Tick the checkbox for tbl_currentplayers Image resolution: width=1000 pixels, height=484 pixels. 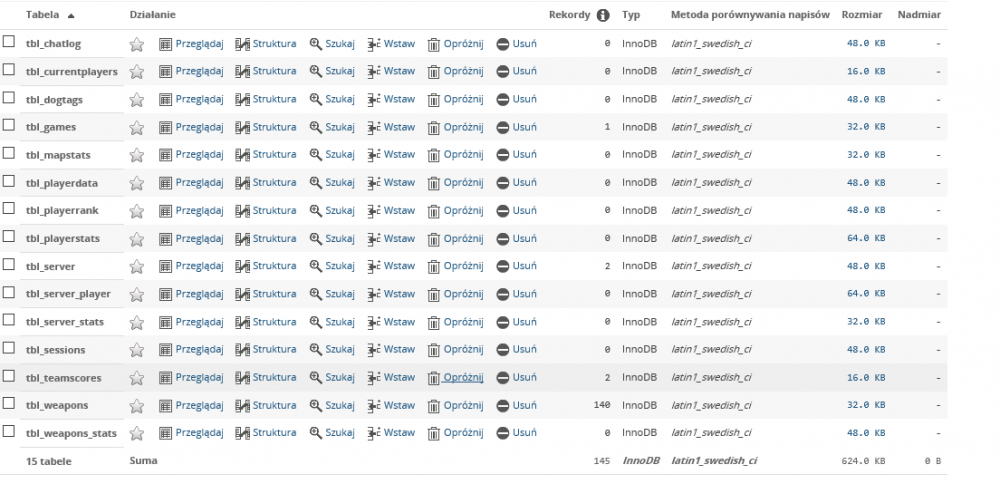(9, 71)
